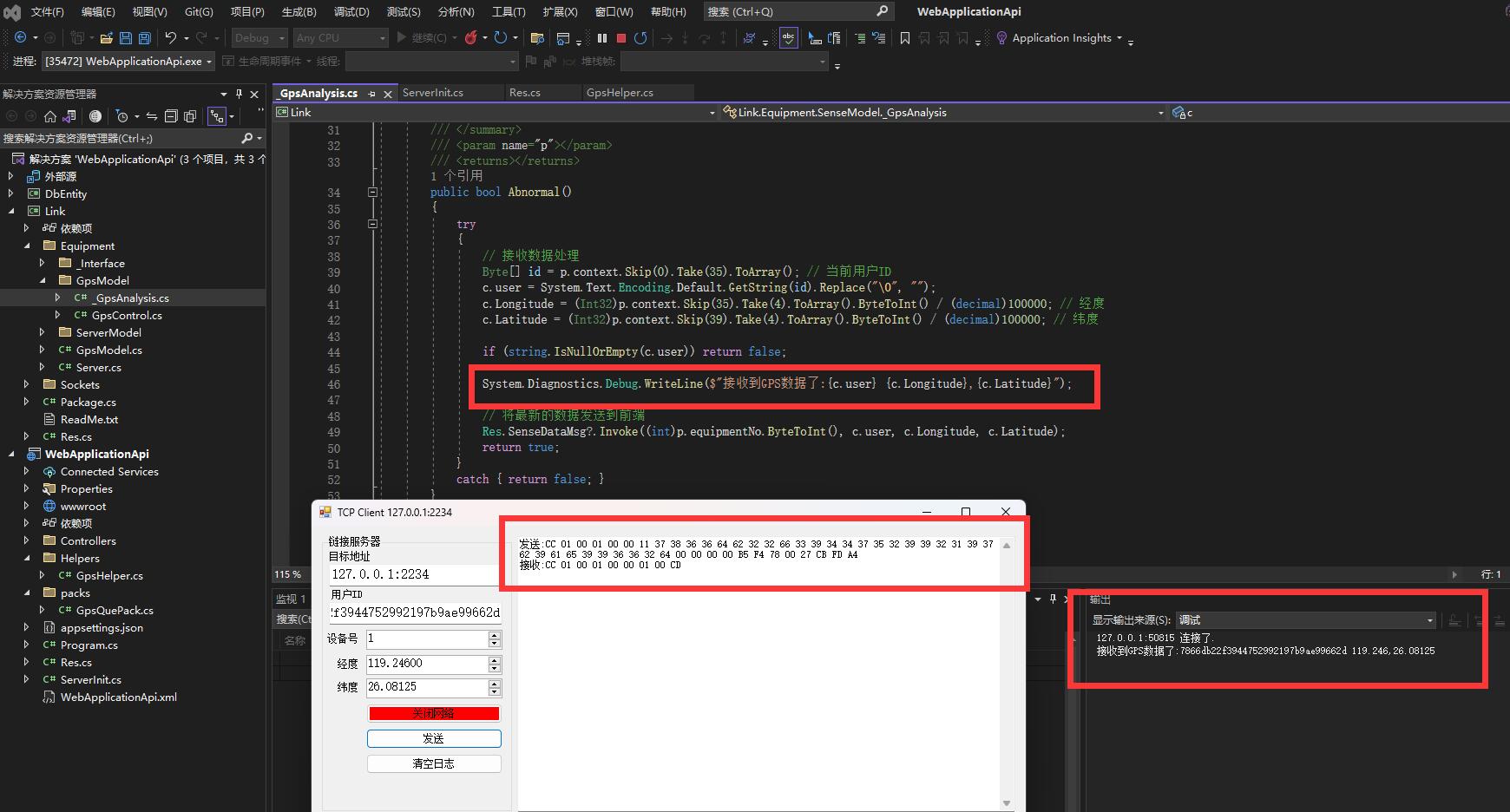The height and width of the screenshot is (812, 1510).
Task: Click the red 关闭网络 button
Action: (x=434, y=713)
